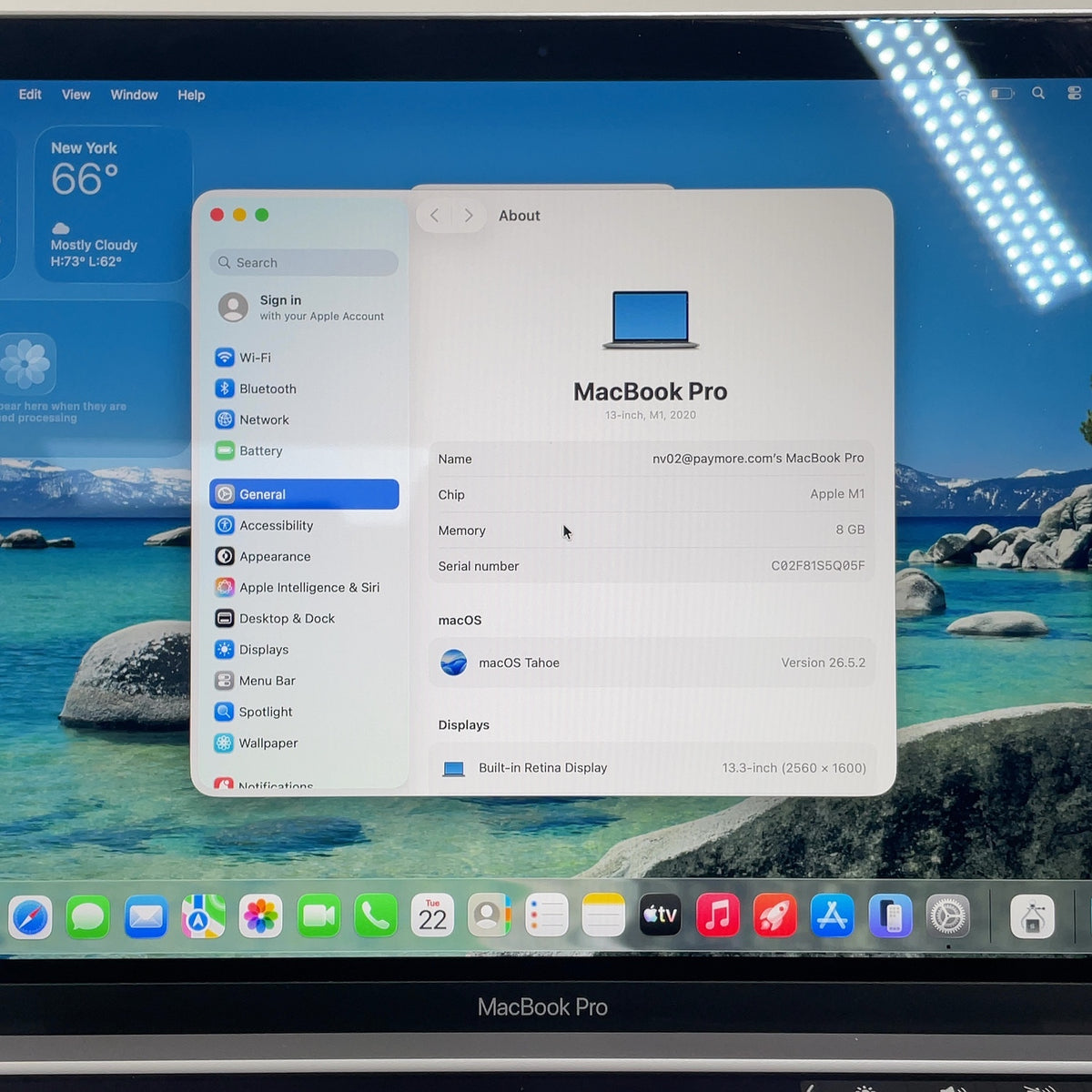The width and height of the screenshot is (1092, 1092).
Task: Open Wallpaper settings
Action: (x=304, y=743)
